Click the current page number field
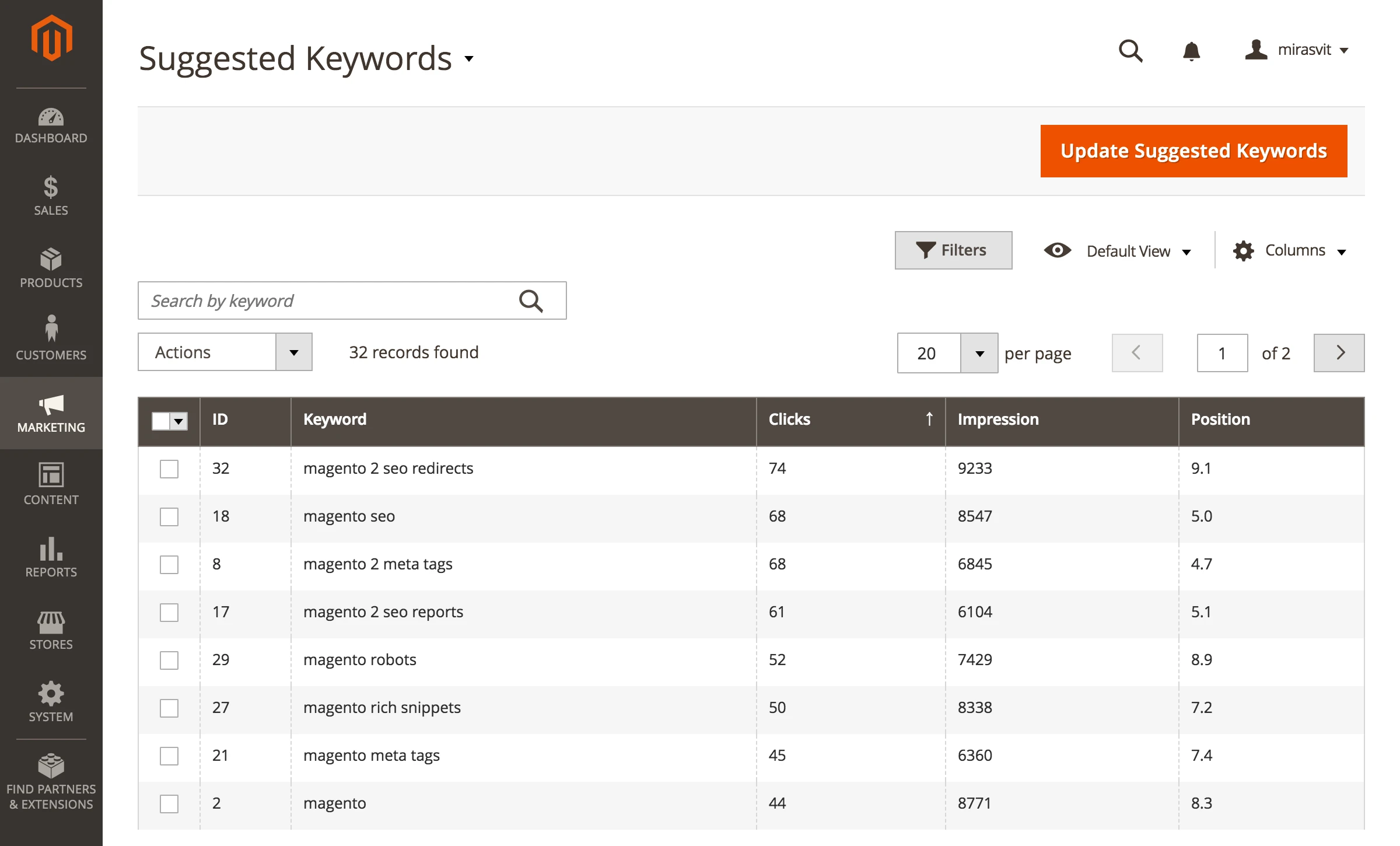 click(x=1222, y=353)
